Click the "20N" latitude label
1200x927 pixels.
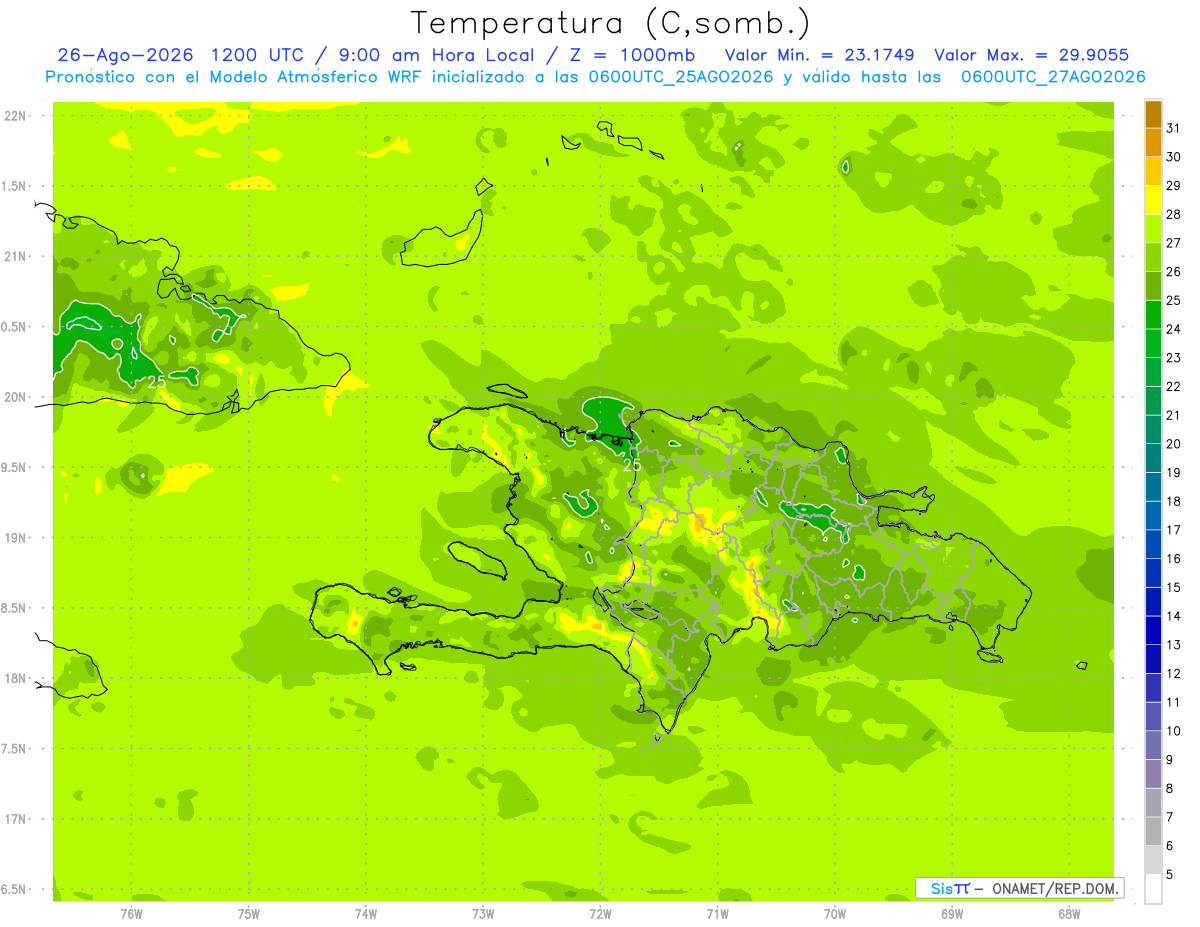pyautogui.click(x=16, y=397)
